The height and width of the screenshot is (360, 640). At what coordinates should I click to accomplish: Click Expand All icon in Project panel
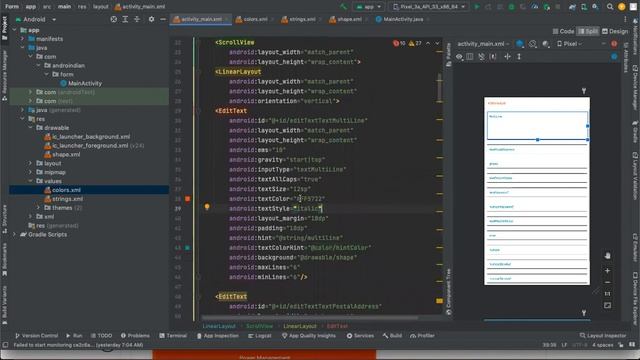coord(125,19)
